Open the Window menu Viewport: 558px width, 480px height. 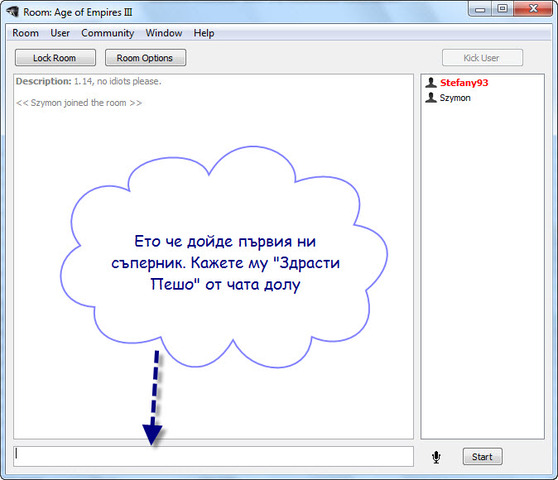164,33
